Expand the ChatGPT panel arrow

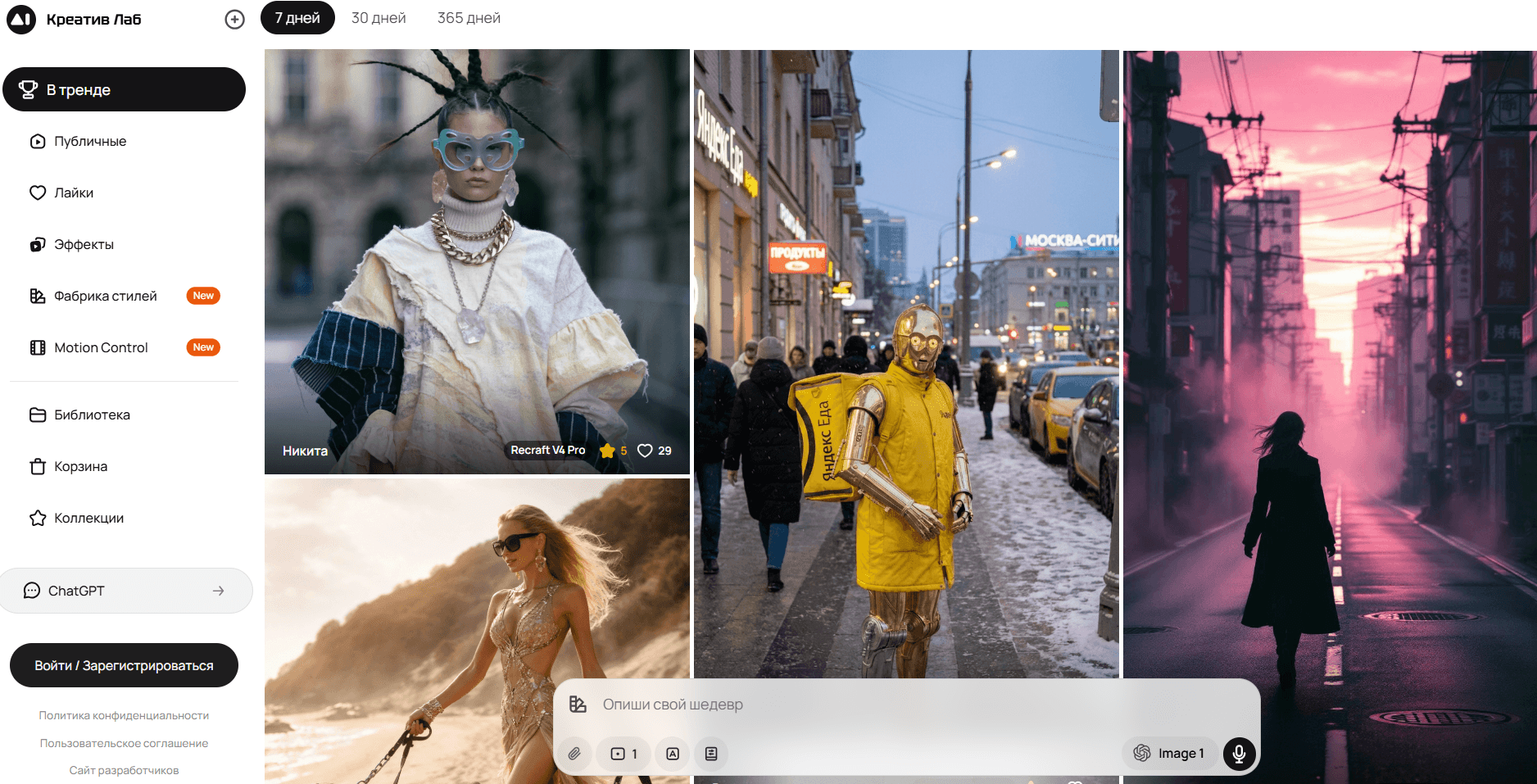(x=219, y=591)
